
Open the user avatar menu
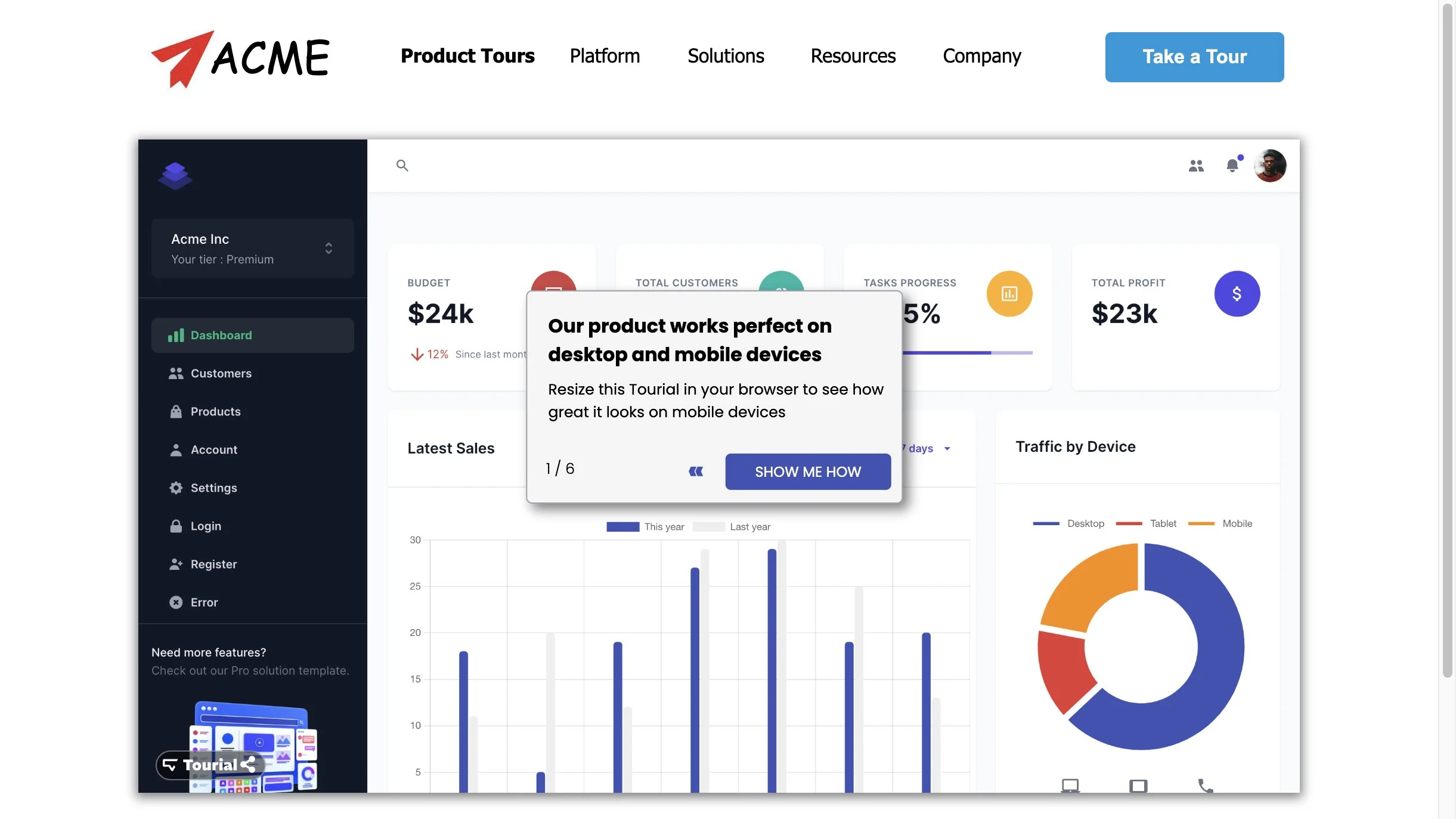click(x=1269, y=166)
